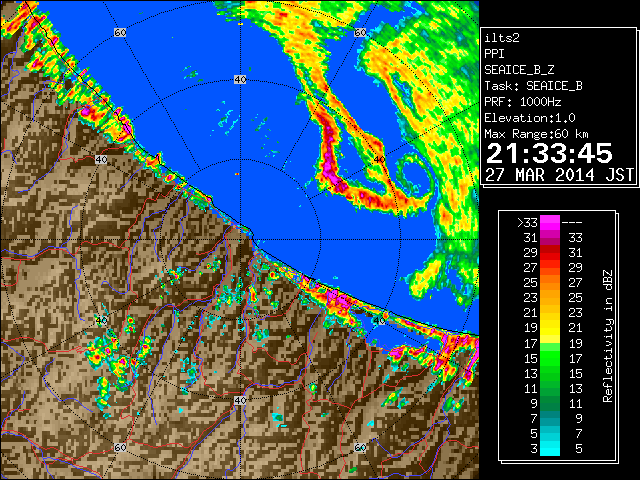Click the '5' label at legend's right column bottom
Screen dimensions: 640x480
click(x=578, y=449)
